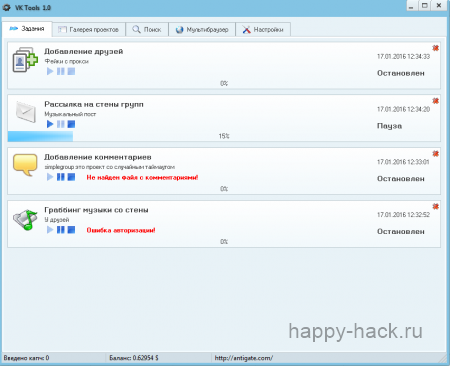Click the Фейки с прокси project name
The width and height of the screenshot is (450, 366).
click(67, 61)
